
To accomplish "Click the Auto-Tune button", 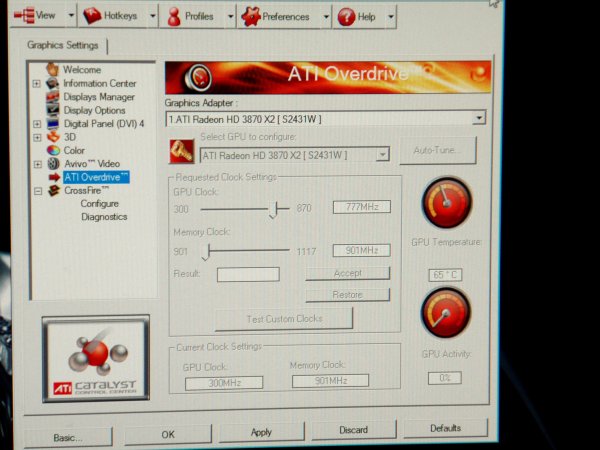I will point(438,150).
